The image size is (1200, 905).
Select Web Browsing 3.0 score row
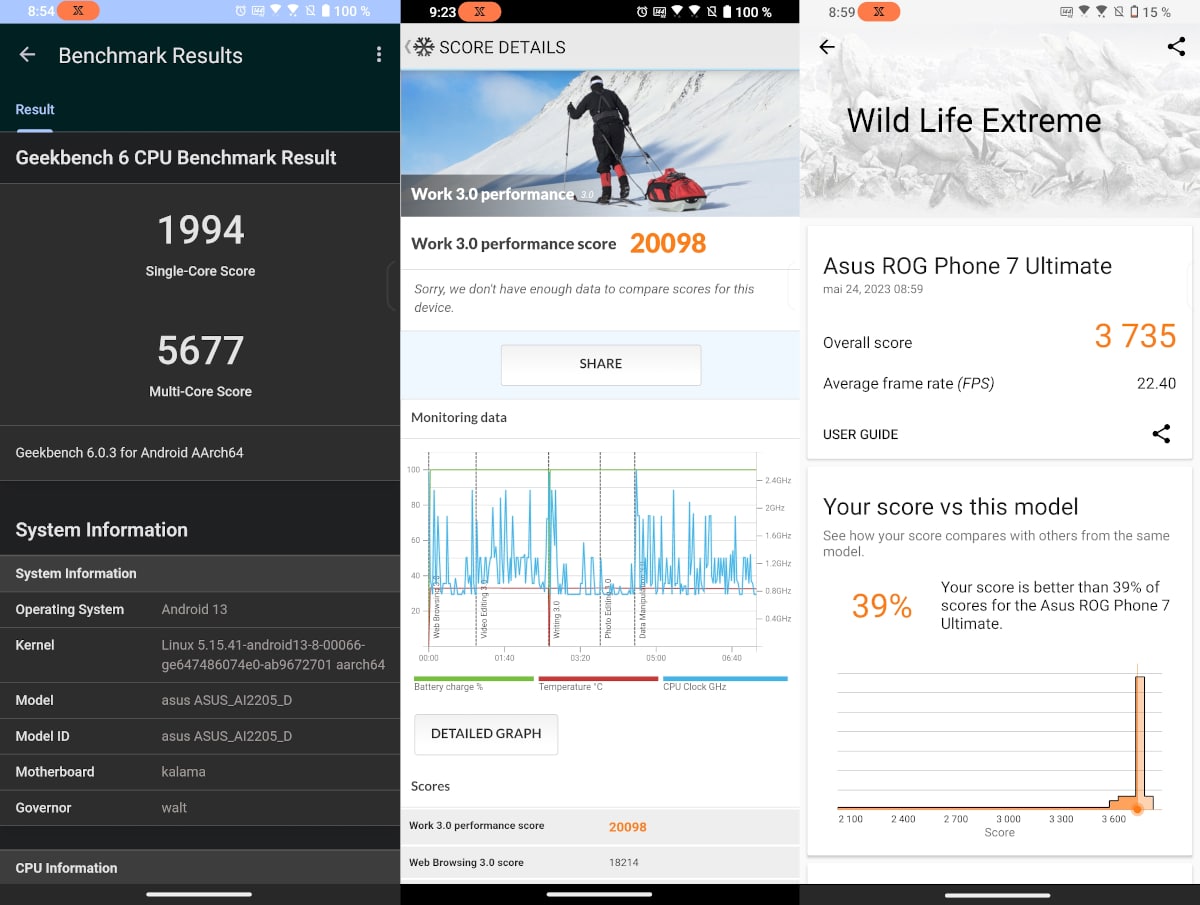(600, 862)
